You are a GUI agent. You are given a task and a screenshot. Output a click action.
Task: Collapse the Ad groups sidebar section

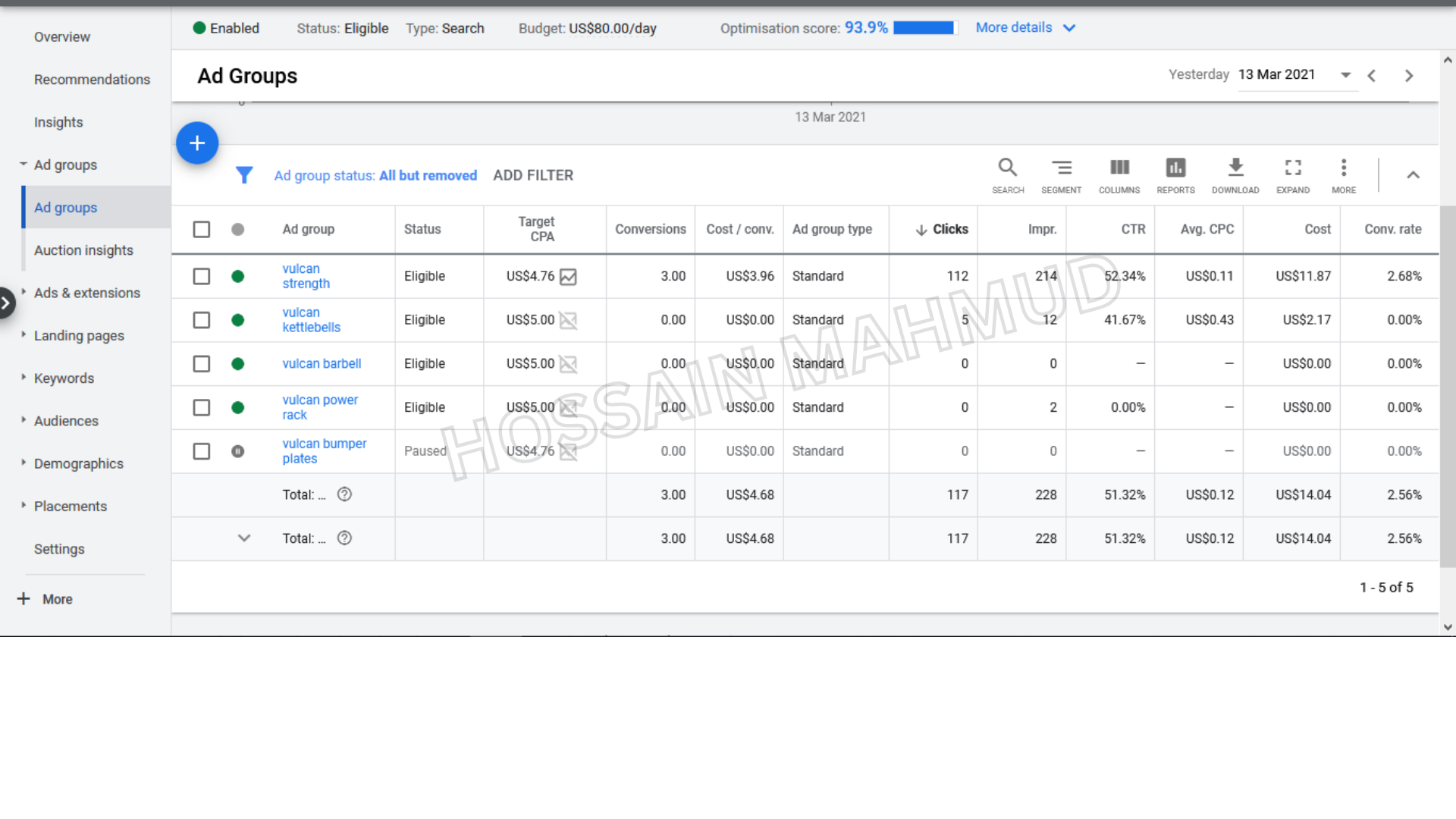[24, 164]
